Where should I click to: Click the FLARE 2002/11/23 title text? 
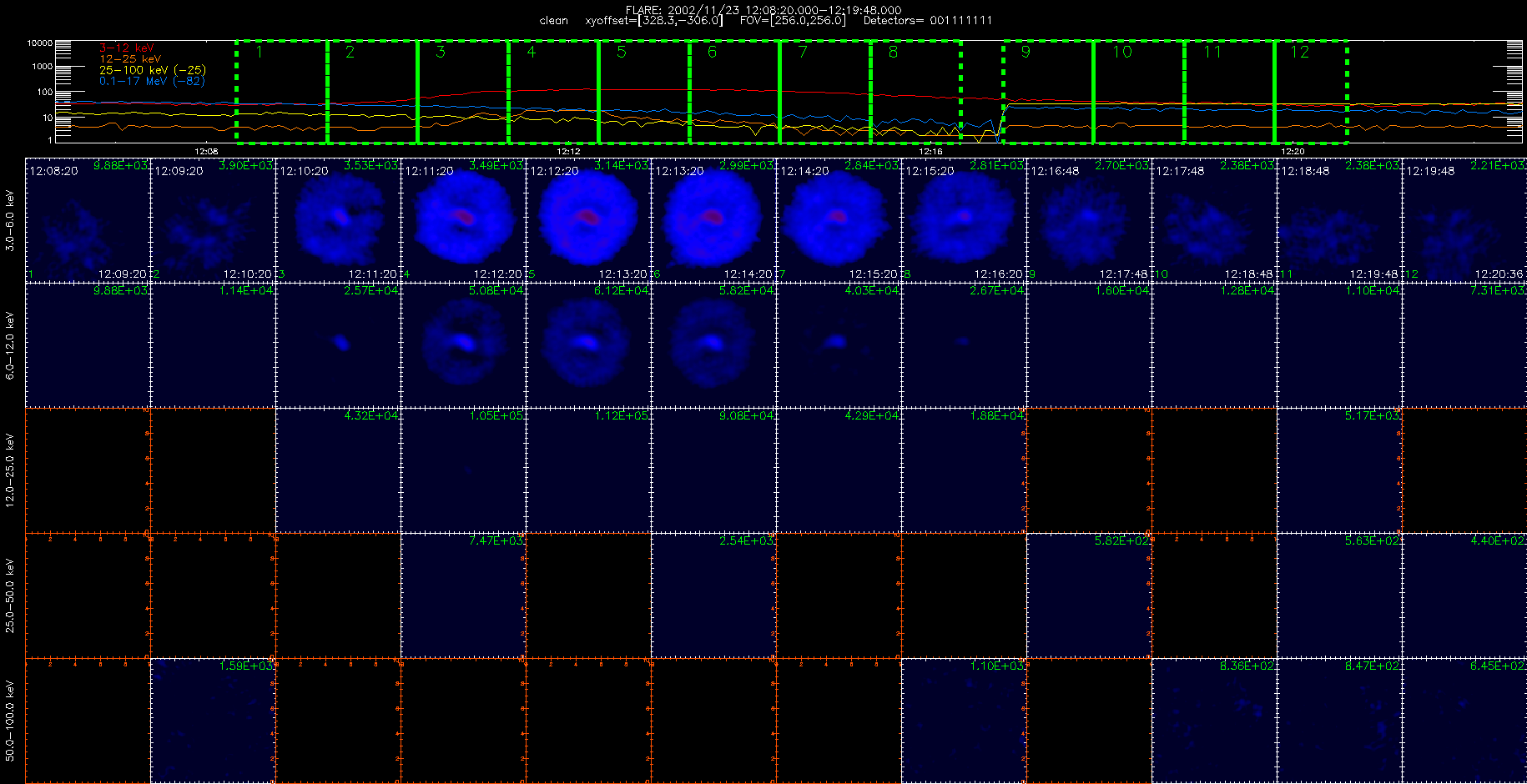click(763, 10)
